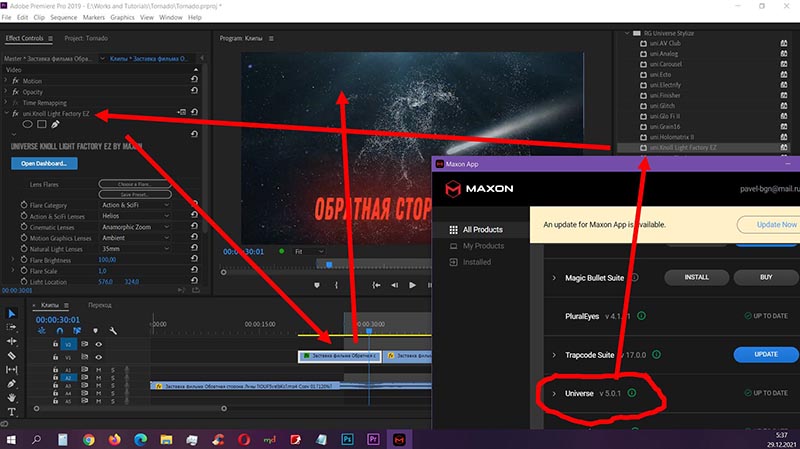This screenshot has width=800, height=449.
Task: Step back one frame in Program monitor
Action: click(x=394, y=285)
